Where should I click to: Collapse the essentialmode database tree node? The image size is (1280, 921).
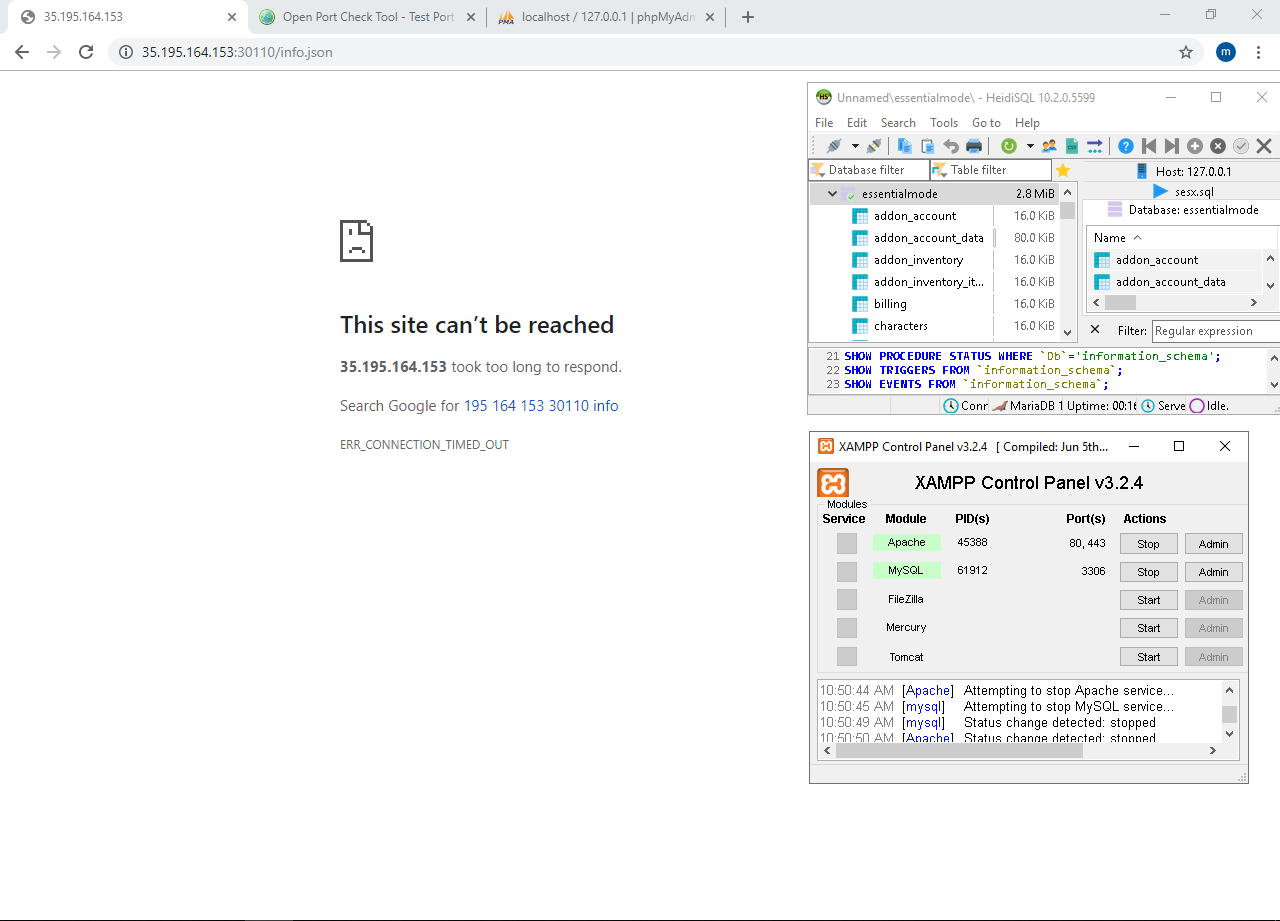pos(832,194)
